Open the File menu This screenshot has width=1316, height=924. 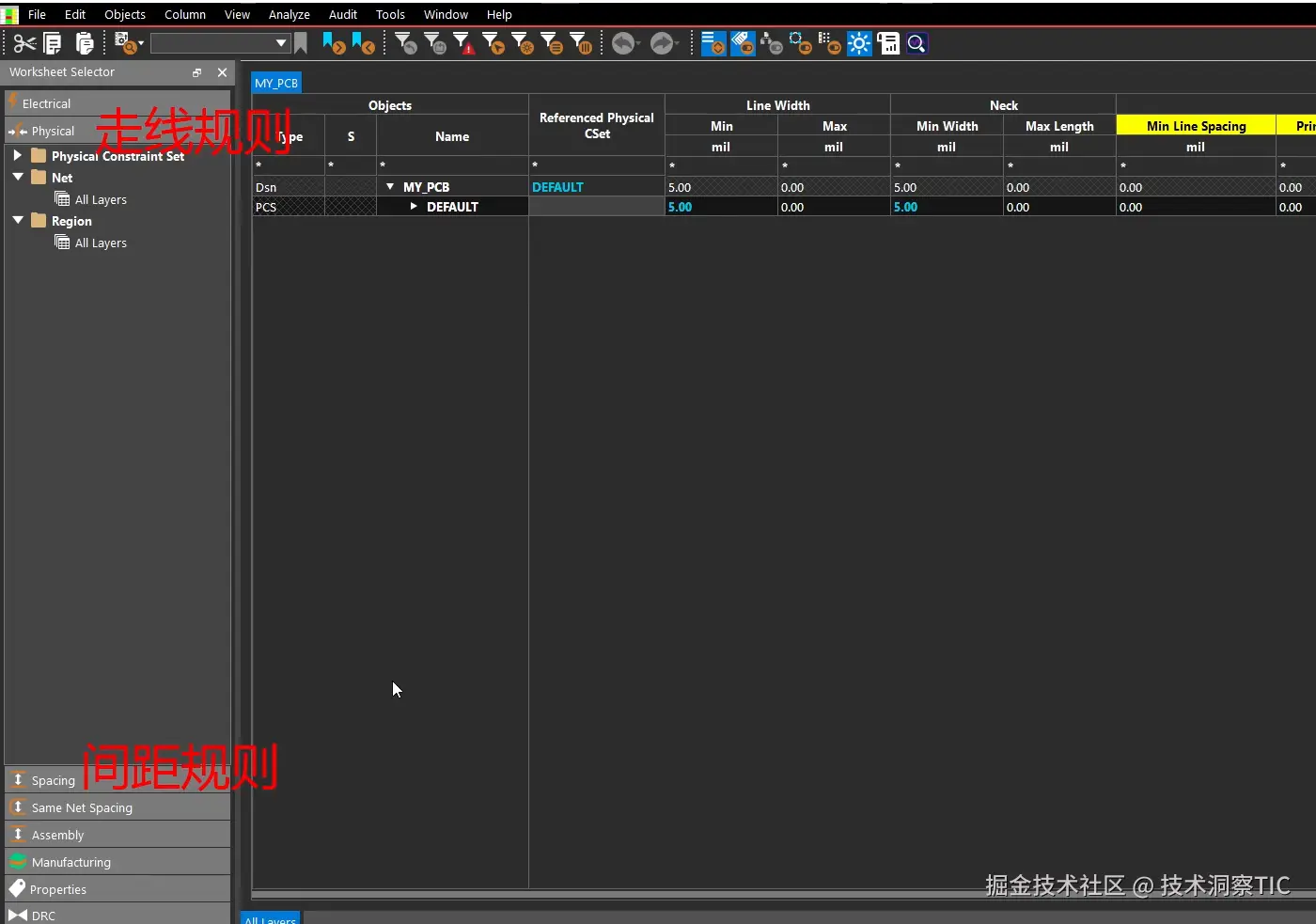[x=37, y=14]
